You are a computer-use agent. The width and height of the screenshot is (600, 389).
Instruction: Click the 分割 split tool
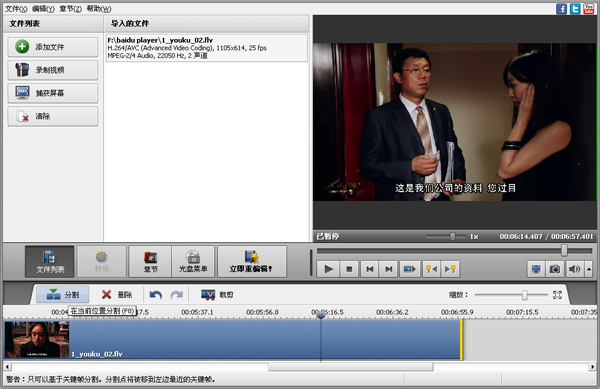tap(62, 295)
